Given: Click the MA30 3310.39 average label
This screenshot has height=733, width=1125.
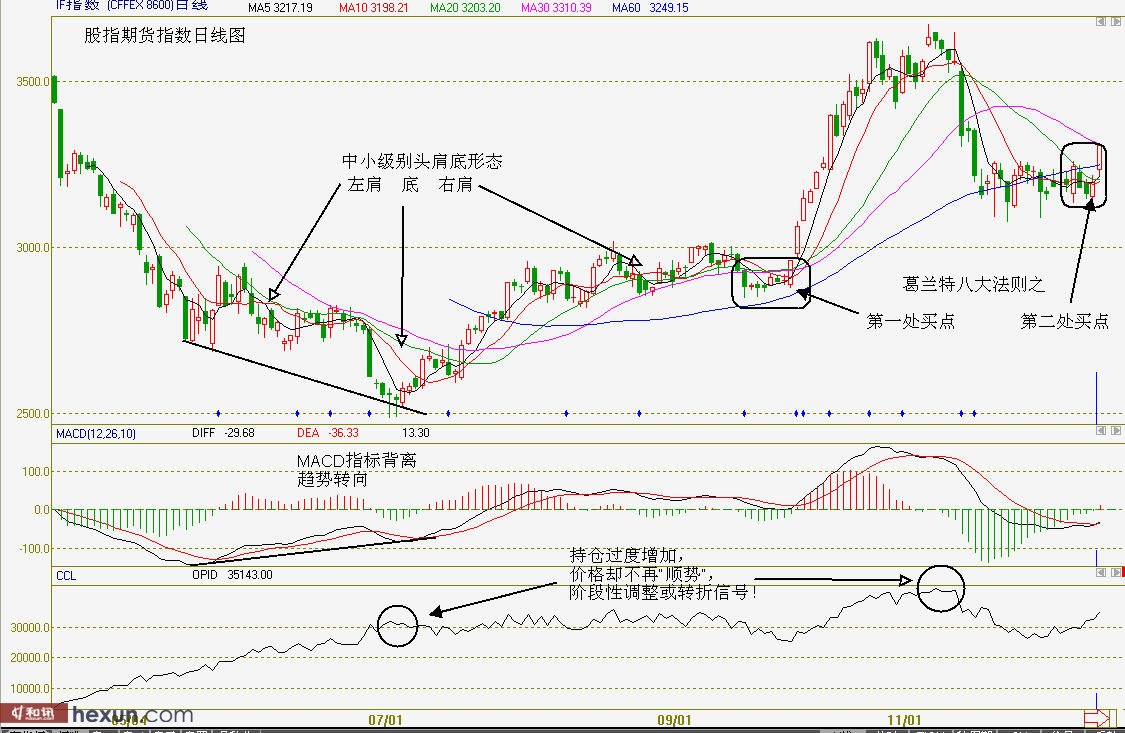Looking at the screenshot, I should tap(556, 7).
